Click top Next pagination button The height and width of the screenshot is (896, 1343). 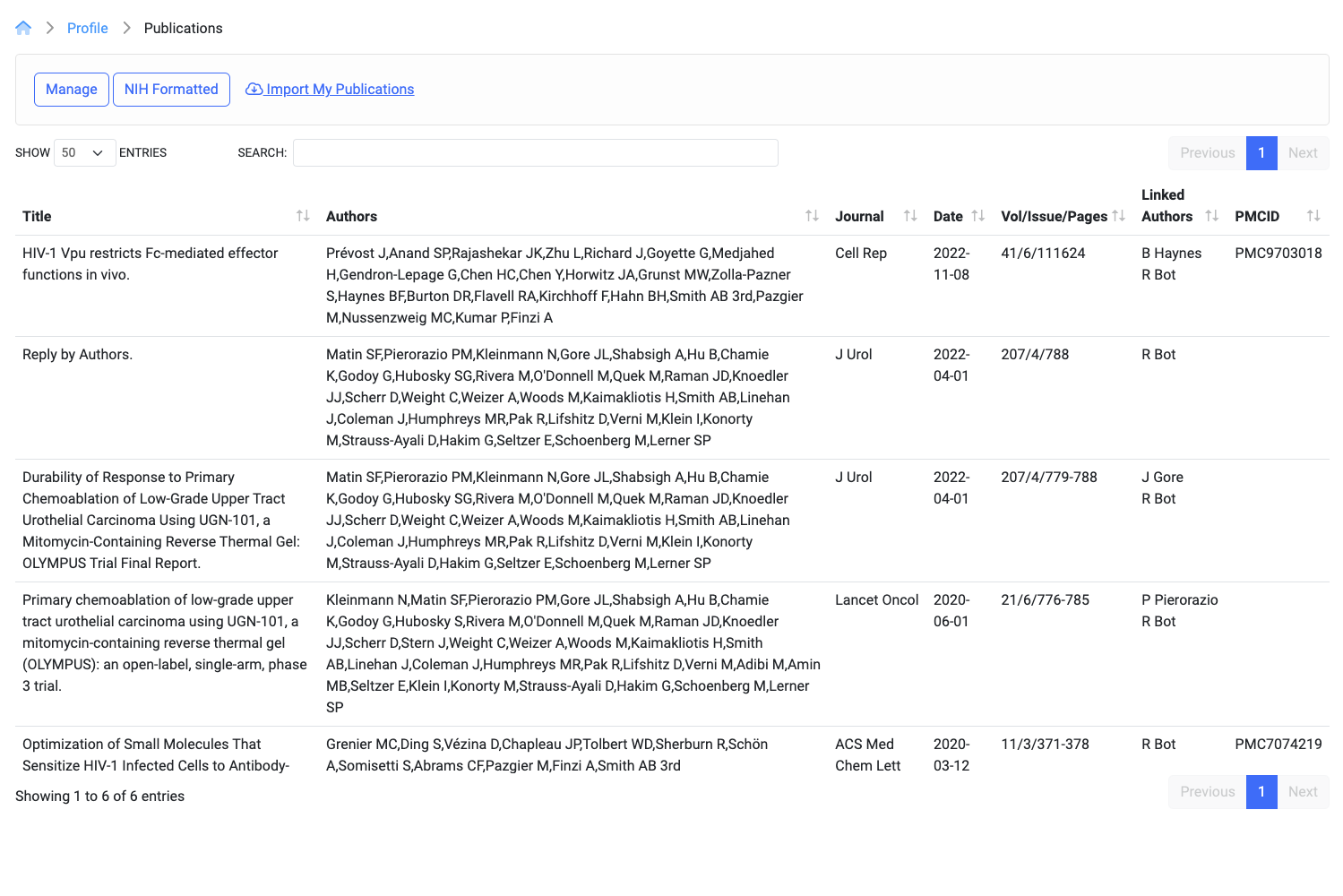[x=1303, y=153]
